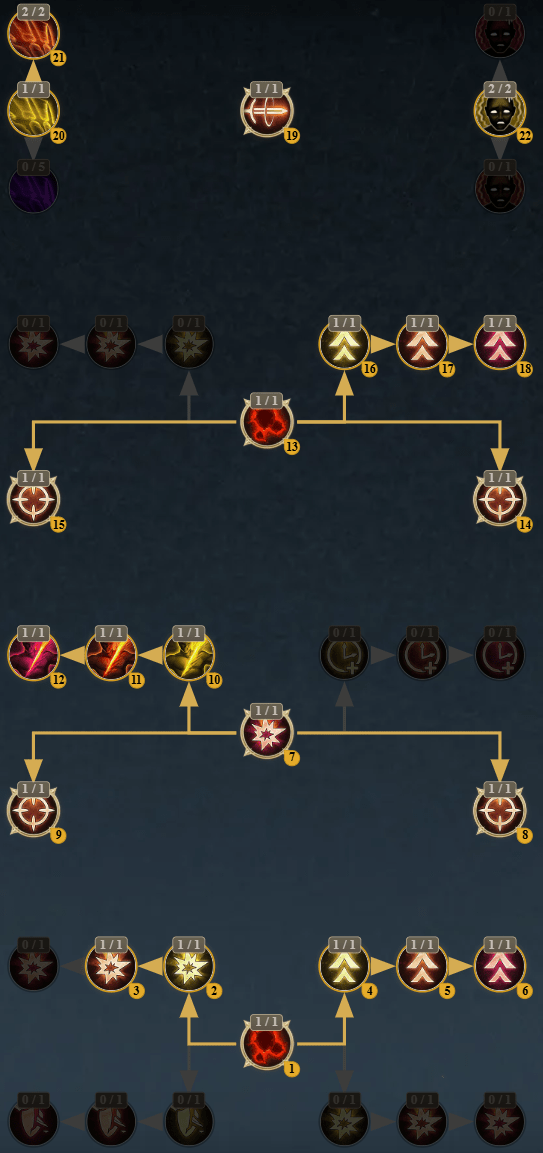Screen dimensions: 543x1153
Task: Click the golden mask node numbered 22
Action: click(x=500, y=111)
